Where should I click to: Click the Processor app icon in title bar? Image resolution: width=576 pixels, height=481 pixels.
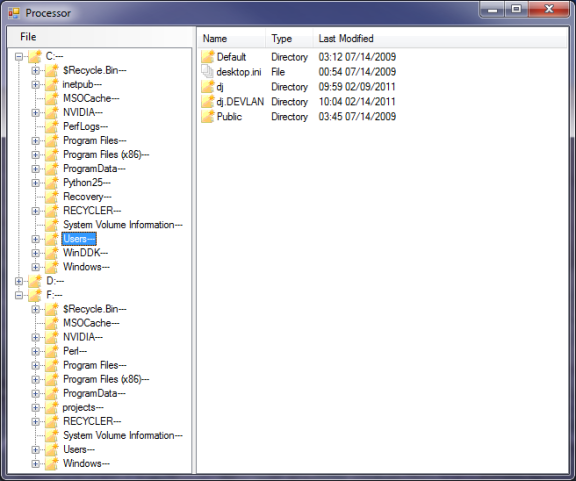pyautogui.click(x=14, y=13)
